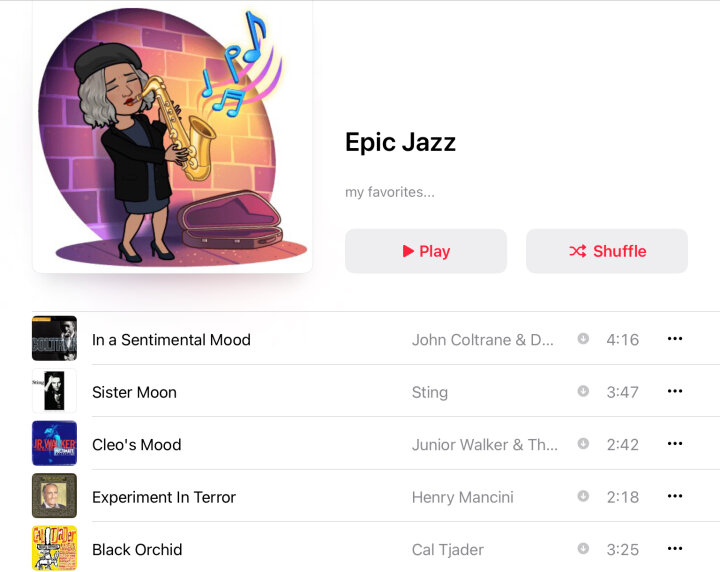
Task: Select Cal Tjader yellow album thumbnail
Action: pos(54,548)
